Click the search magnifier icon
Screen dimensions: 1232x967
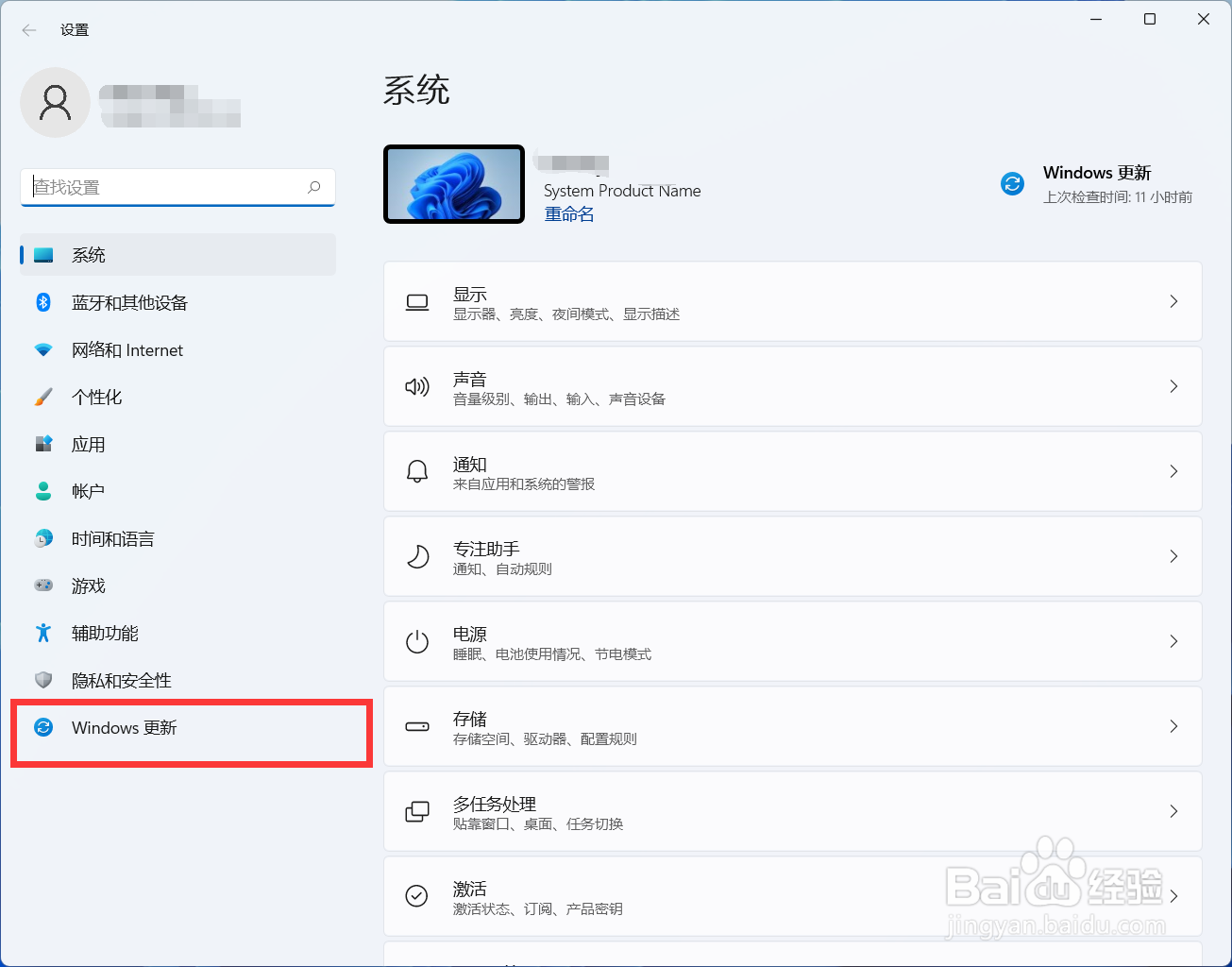point(314,187)
